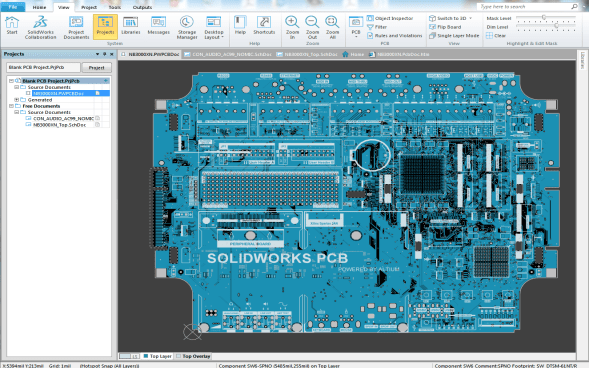Click the Zoom All icon
Viewport: 589px width, 368px height.
332,27
